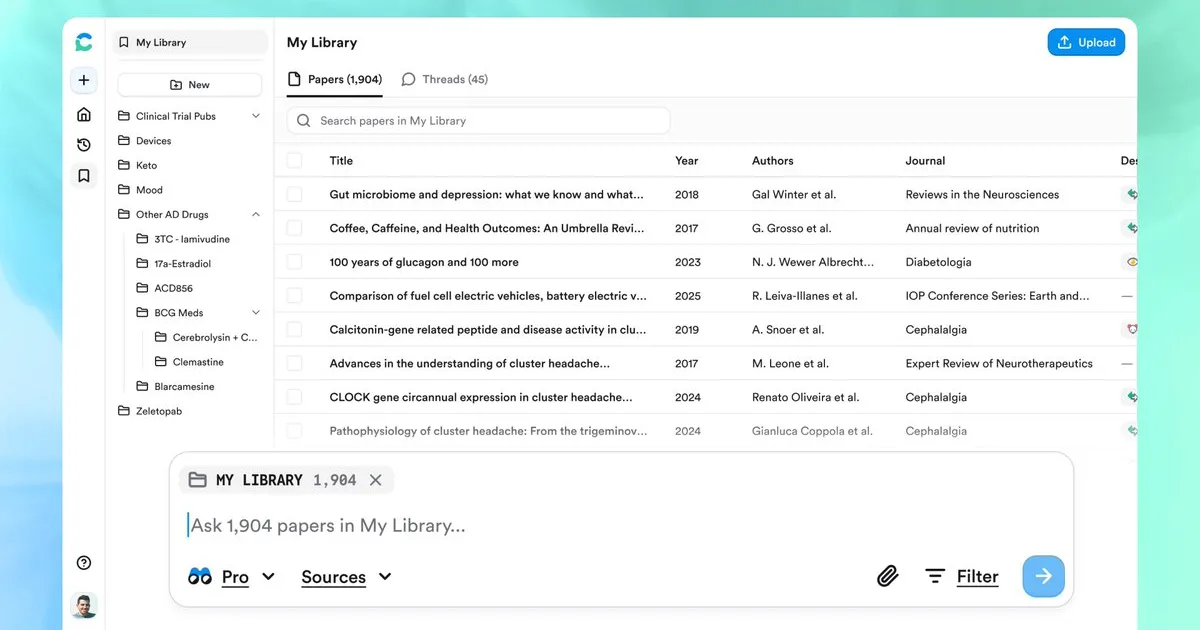Check the 100 years of glucagon row
Image resolution: width=1200 pixels, height=630 pixels.
point(294,262)
